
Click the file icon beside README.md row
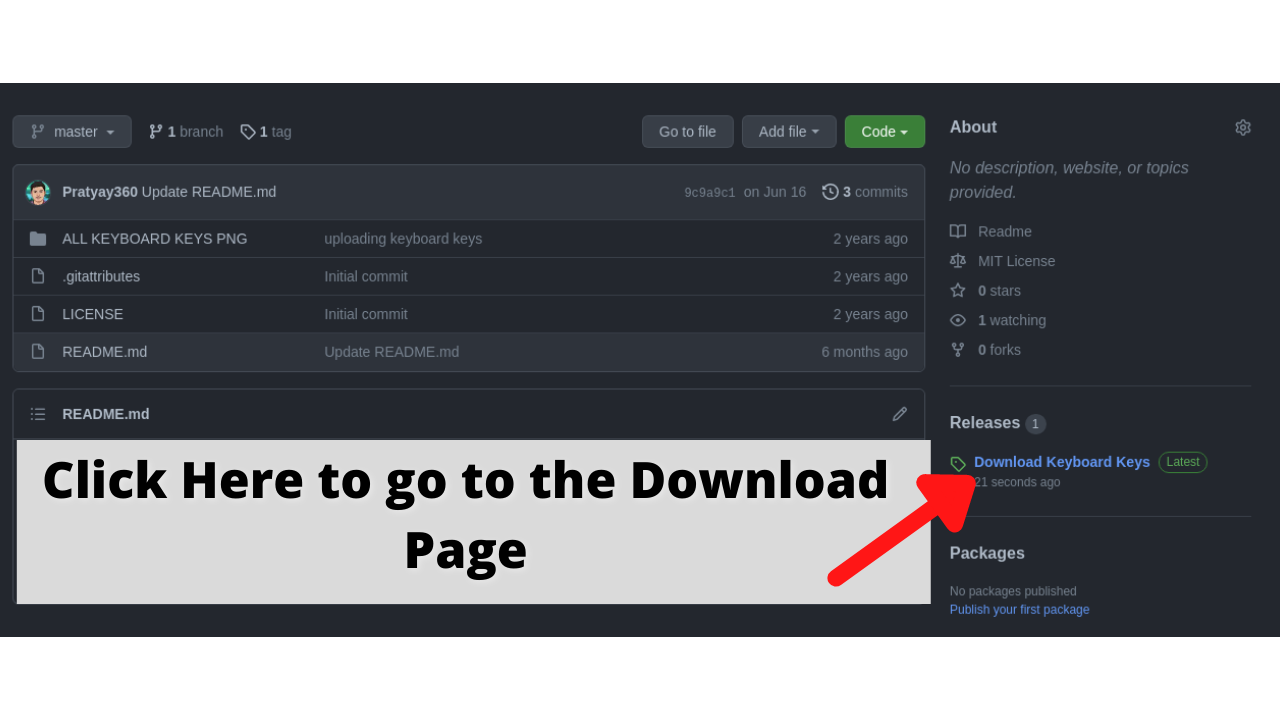click(38, 352)
